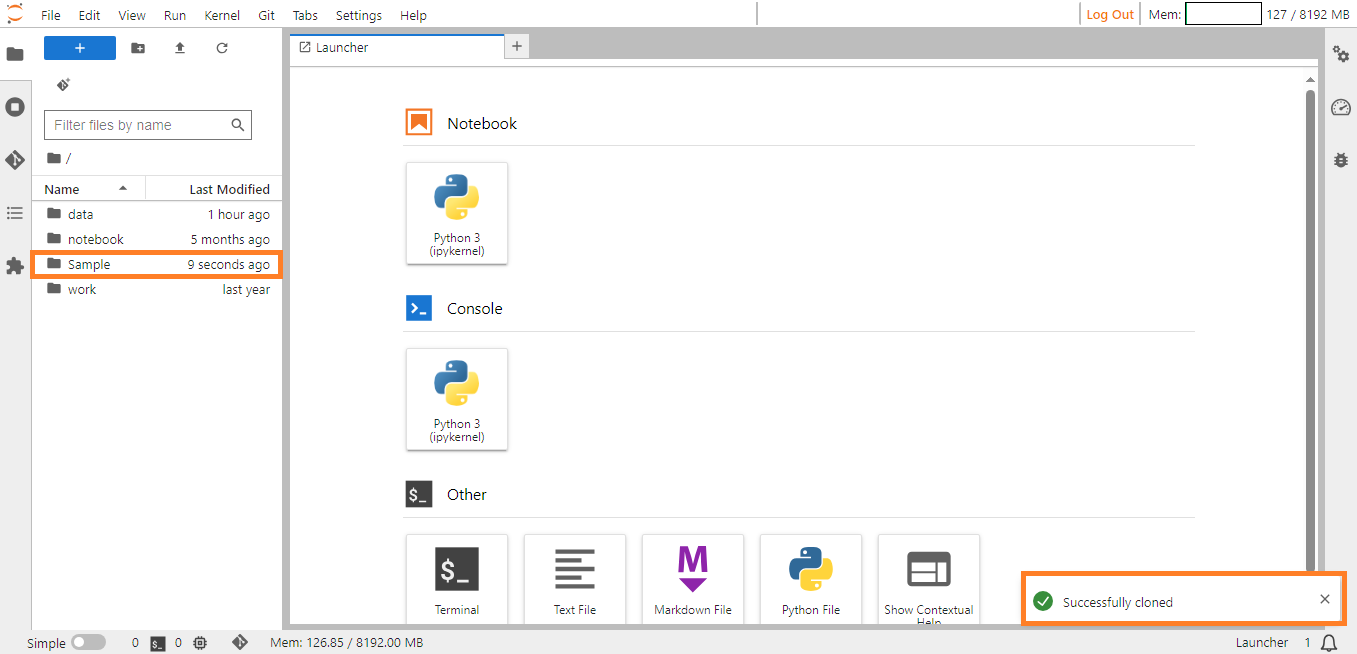Toggle Simple interface mode switch
1357x654 pixels.
click(x=88, y=643)
